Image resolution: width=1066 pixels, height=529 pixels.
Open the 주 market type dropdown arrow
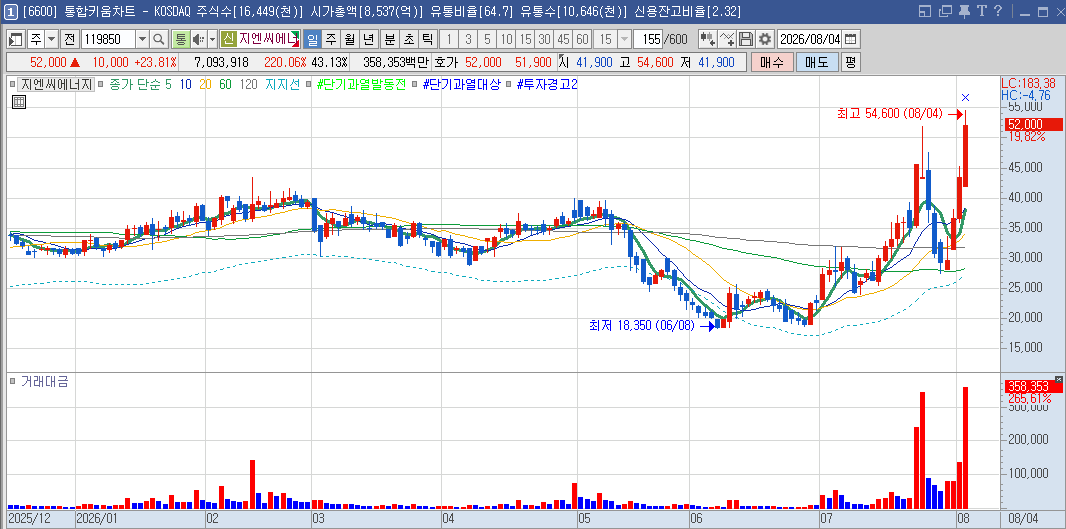click(52, 39)
